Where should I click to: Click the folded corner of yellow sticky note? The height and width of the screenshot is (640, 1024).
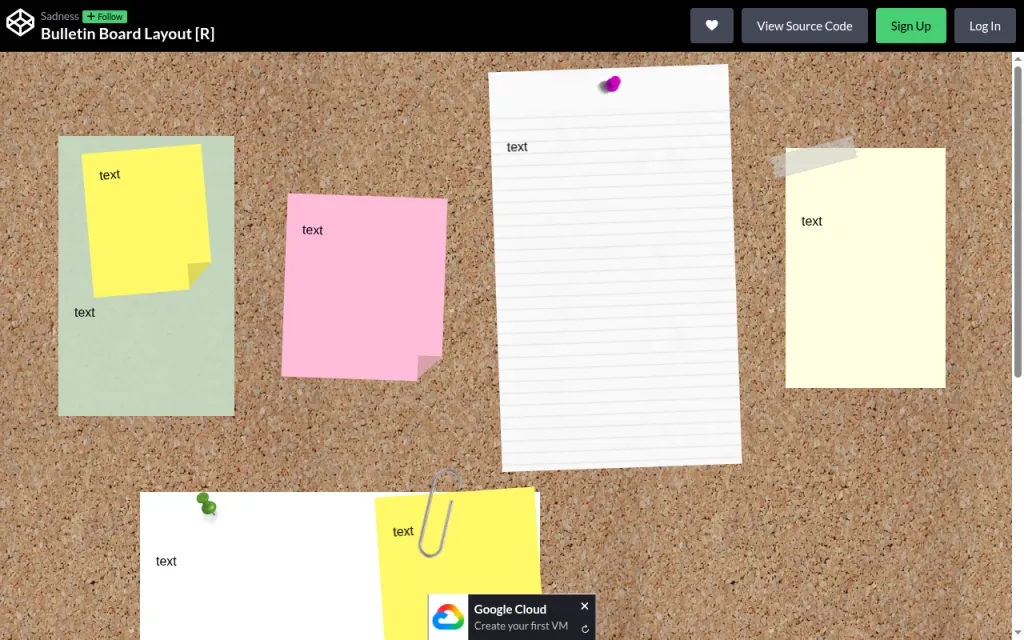click(x=198, y=274)
